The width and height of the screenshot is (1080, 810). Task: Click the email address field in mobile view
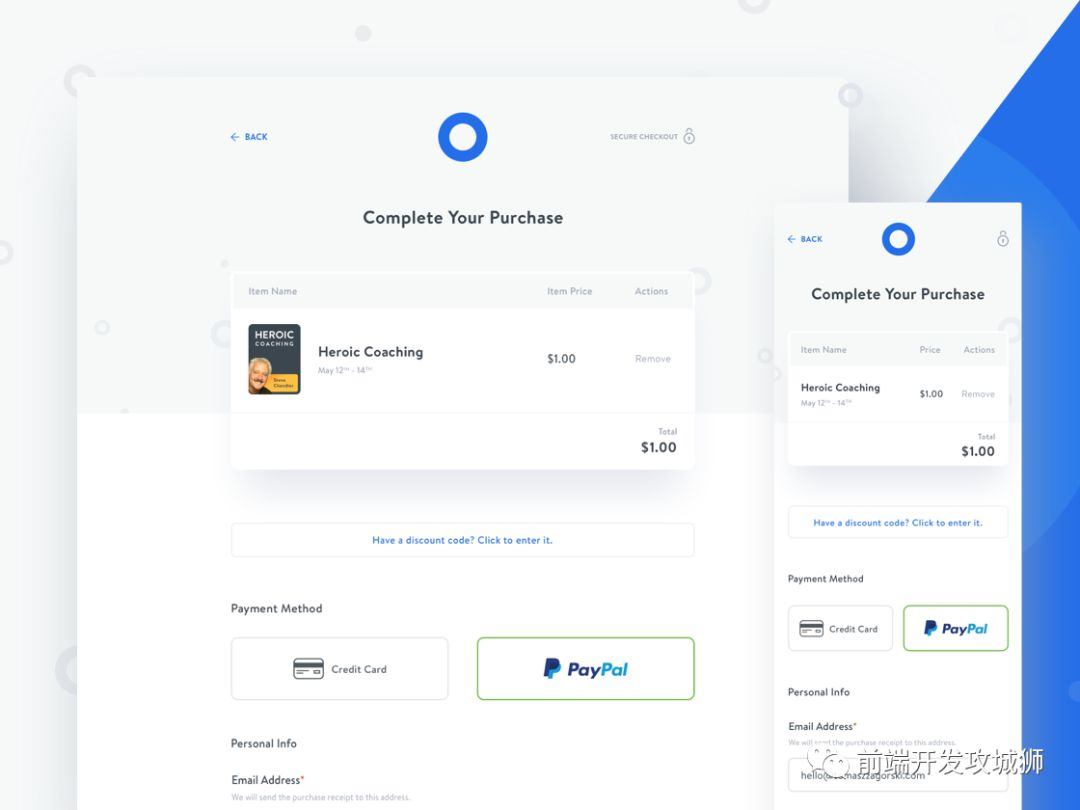pyautogui.click(x=898, y=775)
